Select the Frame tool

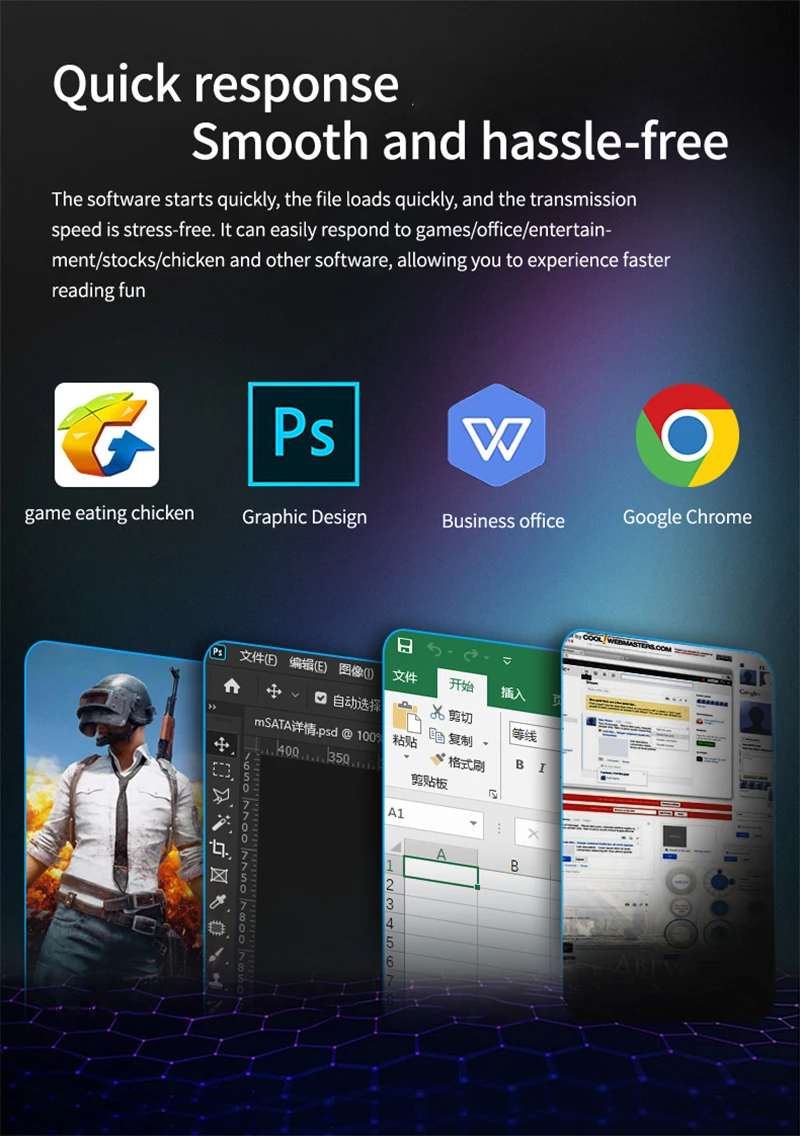pyautogui.click(x=220, y=876)
